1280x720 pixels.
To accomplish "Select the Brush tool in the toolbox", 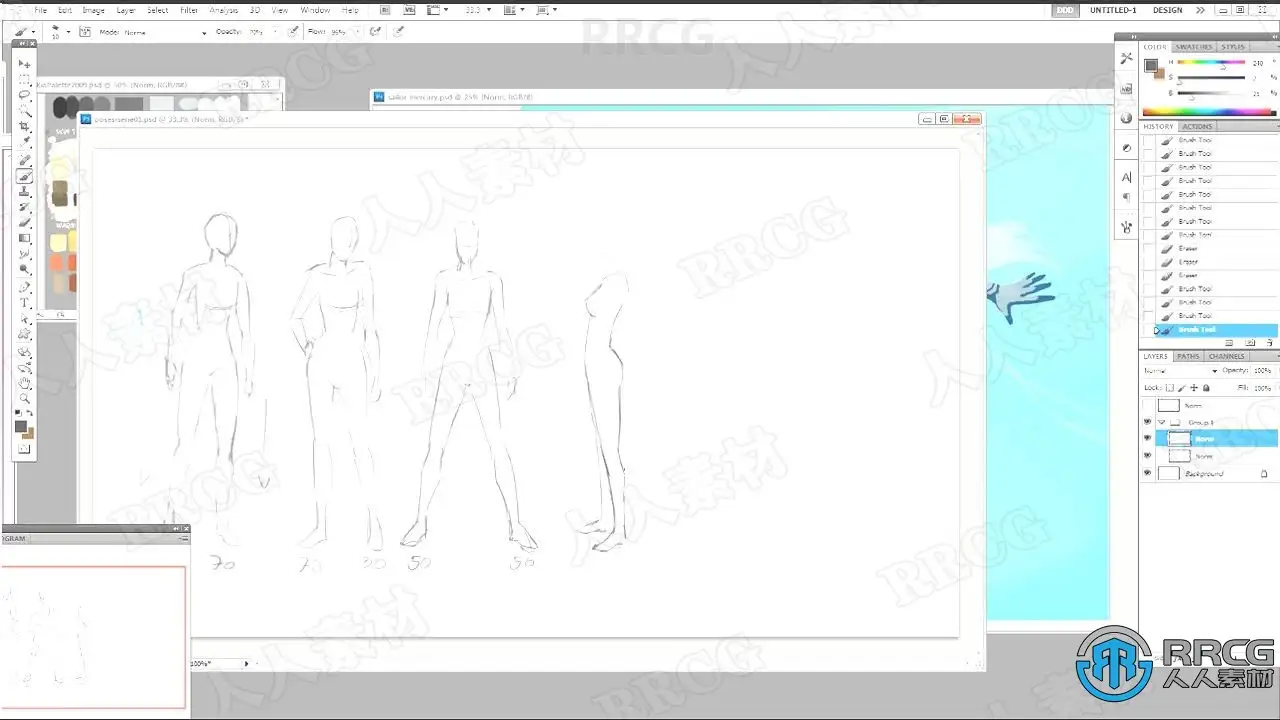I will pos(25,176).
